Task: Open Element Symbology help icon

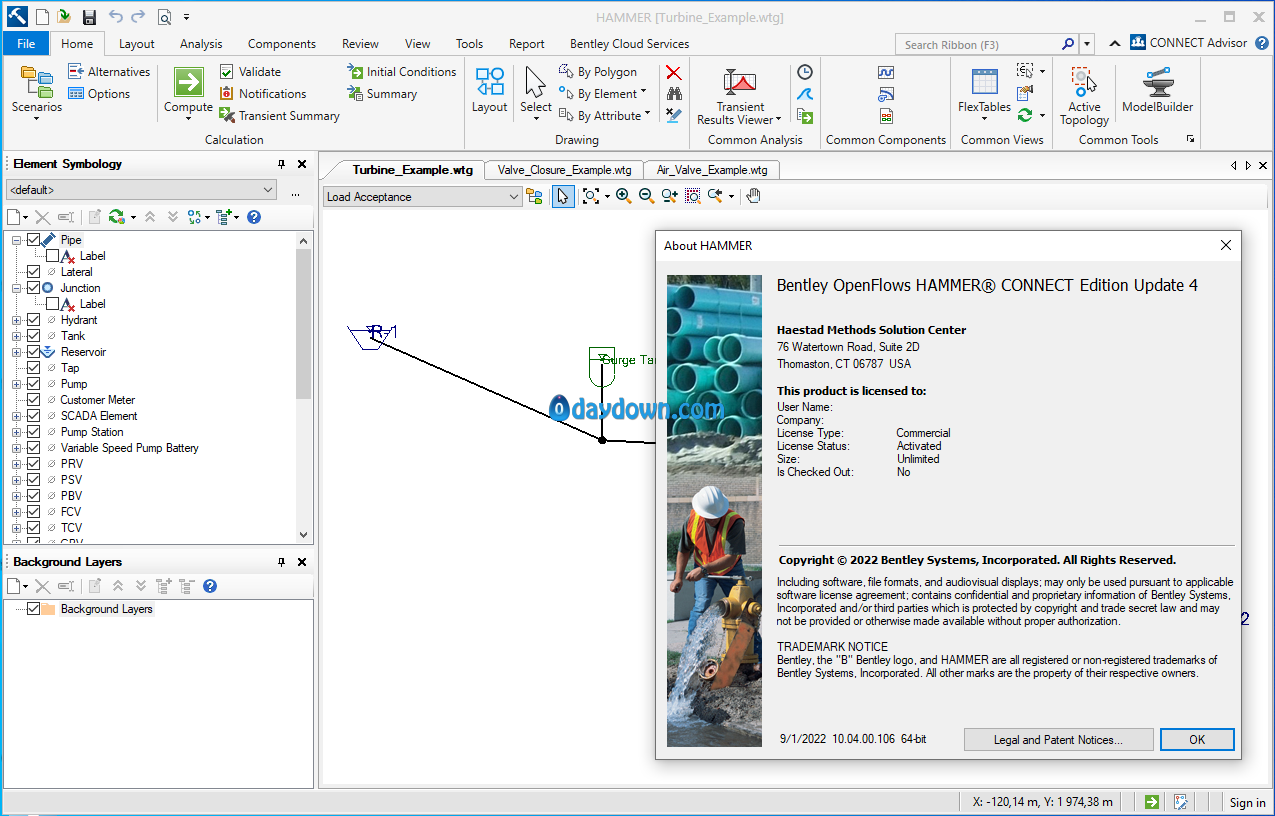Action: pyautogui.click(x=254, y=217)
